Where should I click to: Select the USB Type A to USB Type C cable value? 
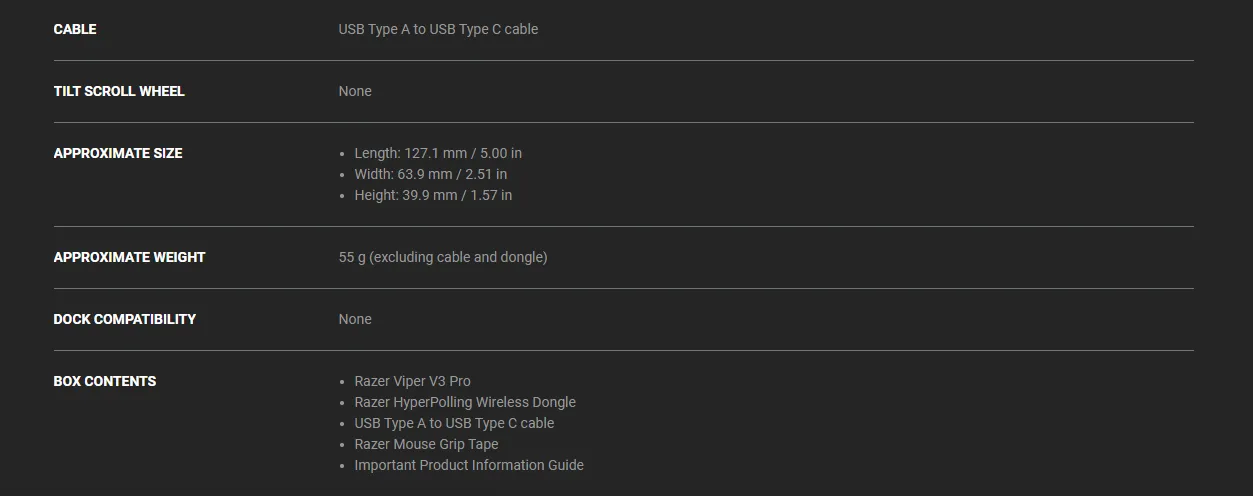438,29
